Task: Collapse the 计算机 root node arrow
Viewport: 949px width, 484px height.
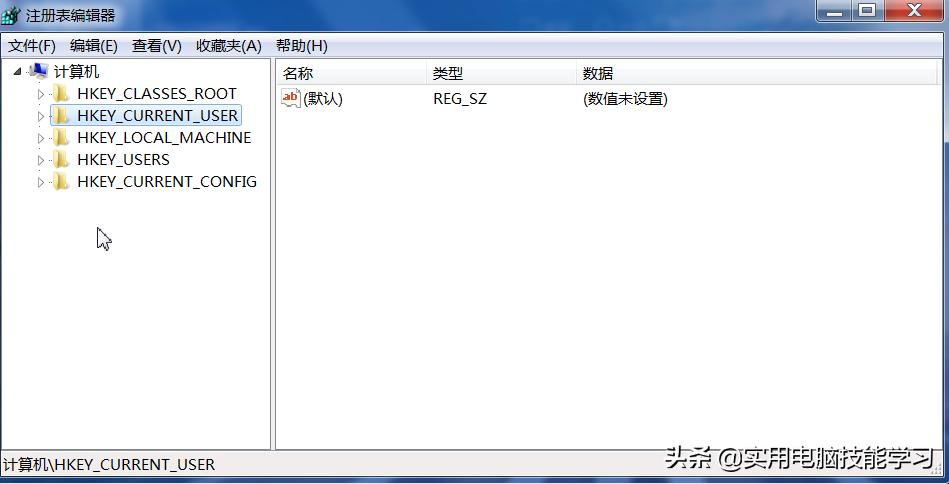Action: pyautogui.click(x=17, y=72)
